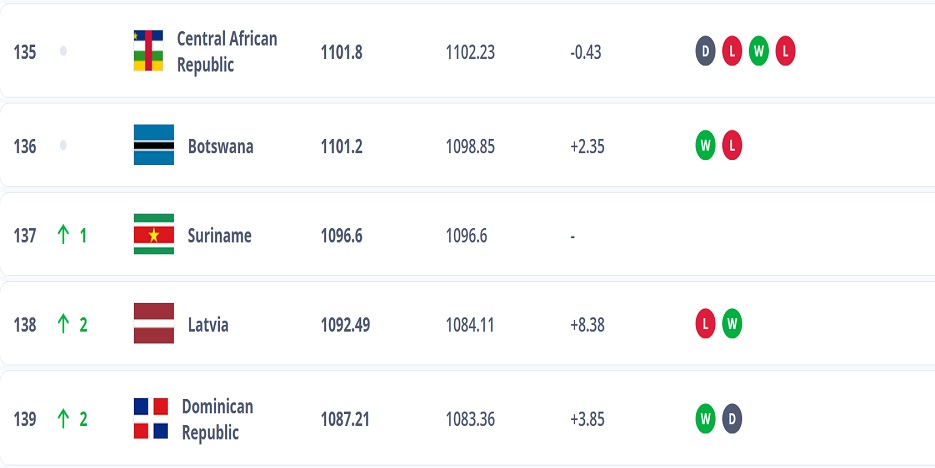The width and height of the screenshot is (935, 468).
Task: Click the Botswana flag icon
Action: point(153,146)
